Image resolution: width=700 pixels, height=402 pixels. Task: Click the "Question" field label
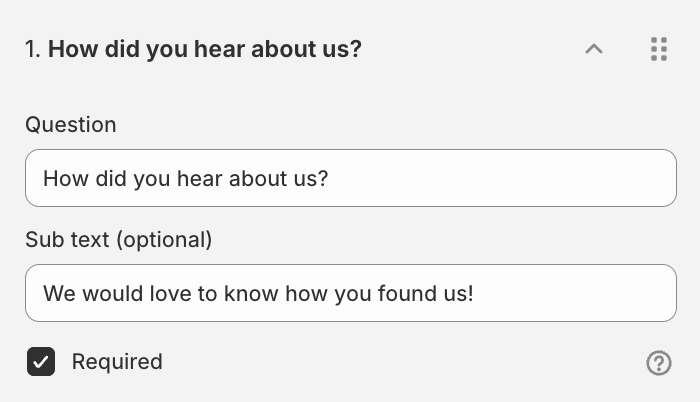click(71, 125)
